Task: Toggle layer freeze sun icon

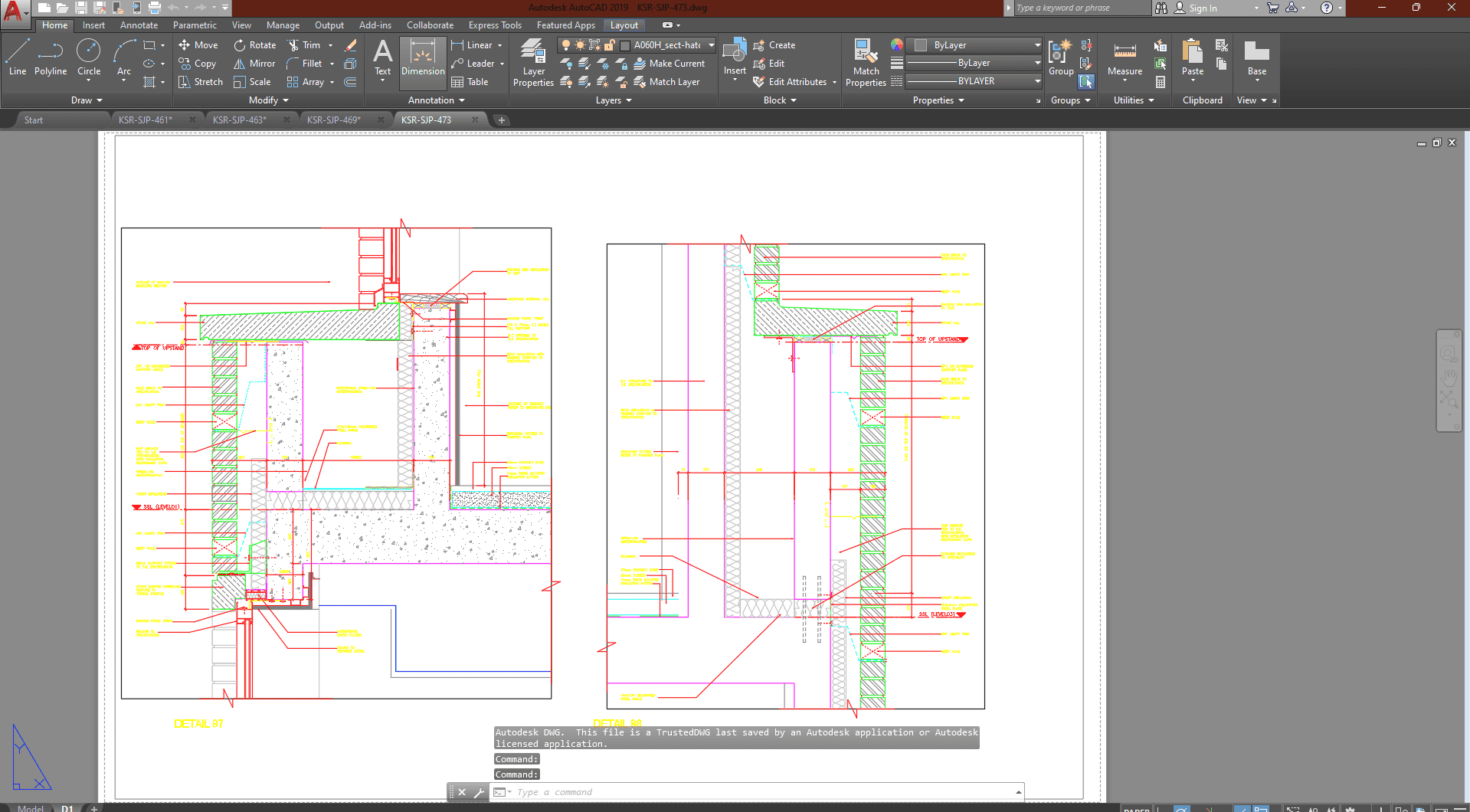Action: pos(581,45)
